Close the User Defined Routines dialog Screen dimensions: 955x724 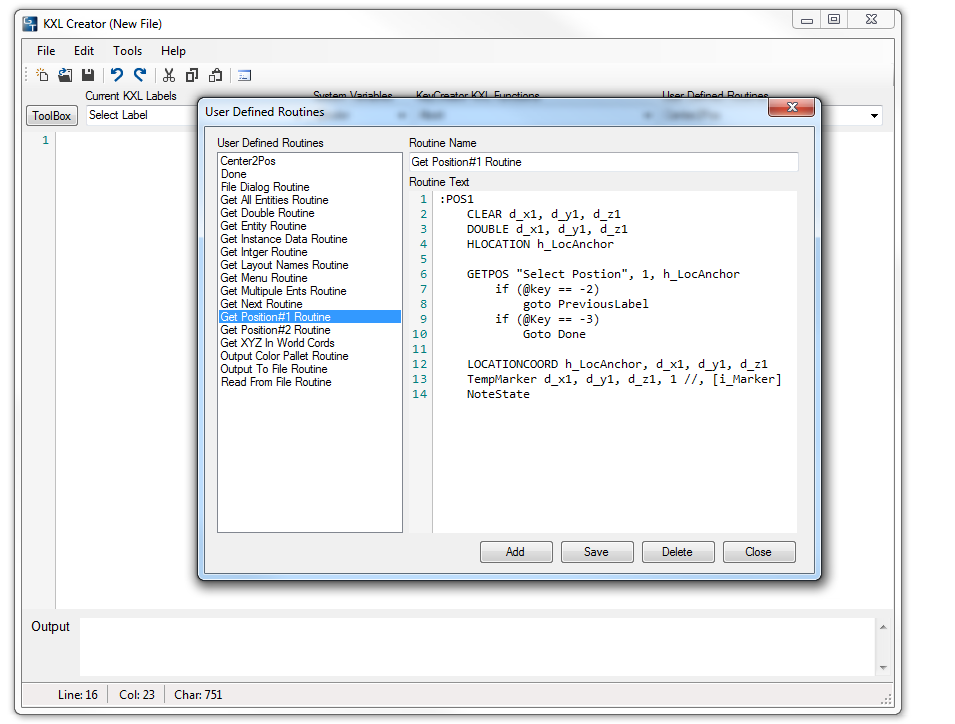coord(791,108)
